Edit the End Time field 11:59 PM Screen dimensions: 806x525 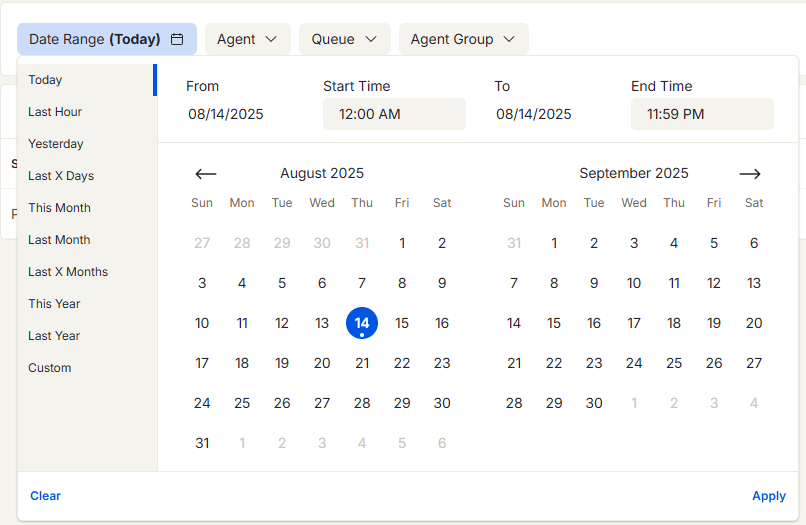coord(702,114)
